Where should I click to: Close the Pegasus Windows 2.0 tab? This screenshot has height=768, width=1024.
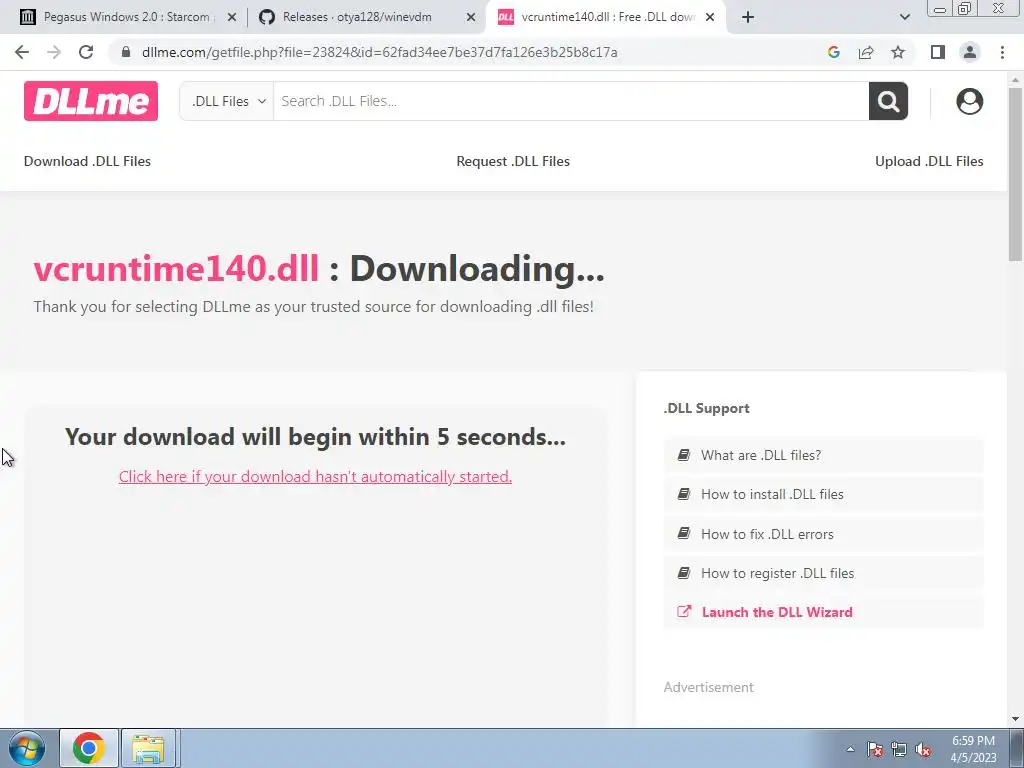pos(231,18)
